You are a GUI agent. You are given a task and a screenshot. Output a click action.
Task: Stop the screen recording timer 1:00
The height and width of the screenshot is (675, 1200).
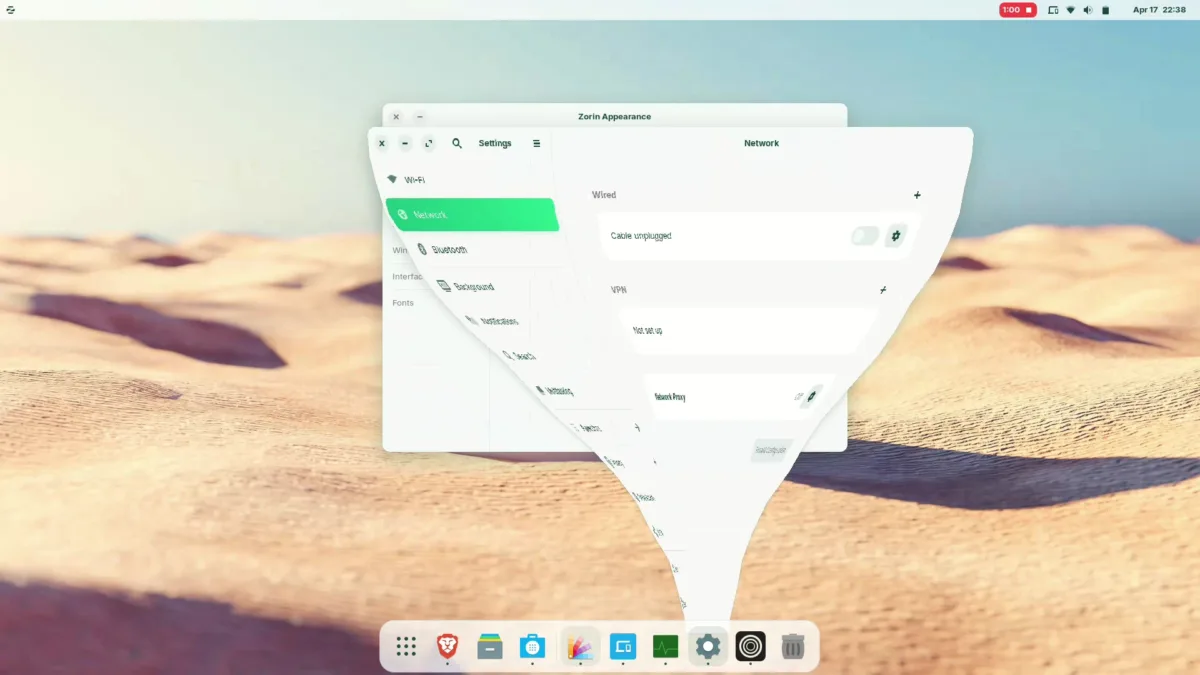point(1018,10)
